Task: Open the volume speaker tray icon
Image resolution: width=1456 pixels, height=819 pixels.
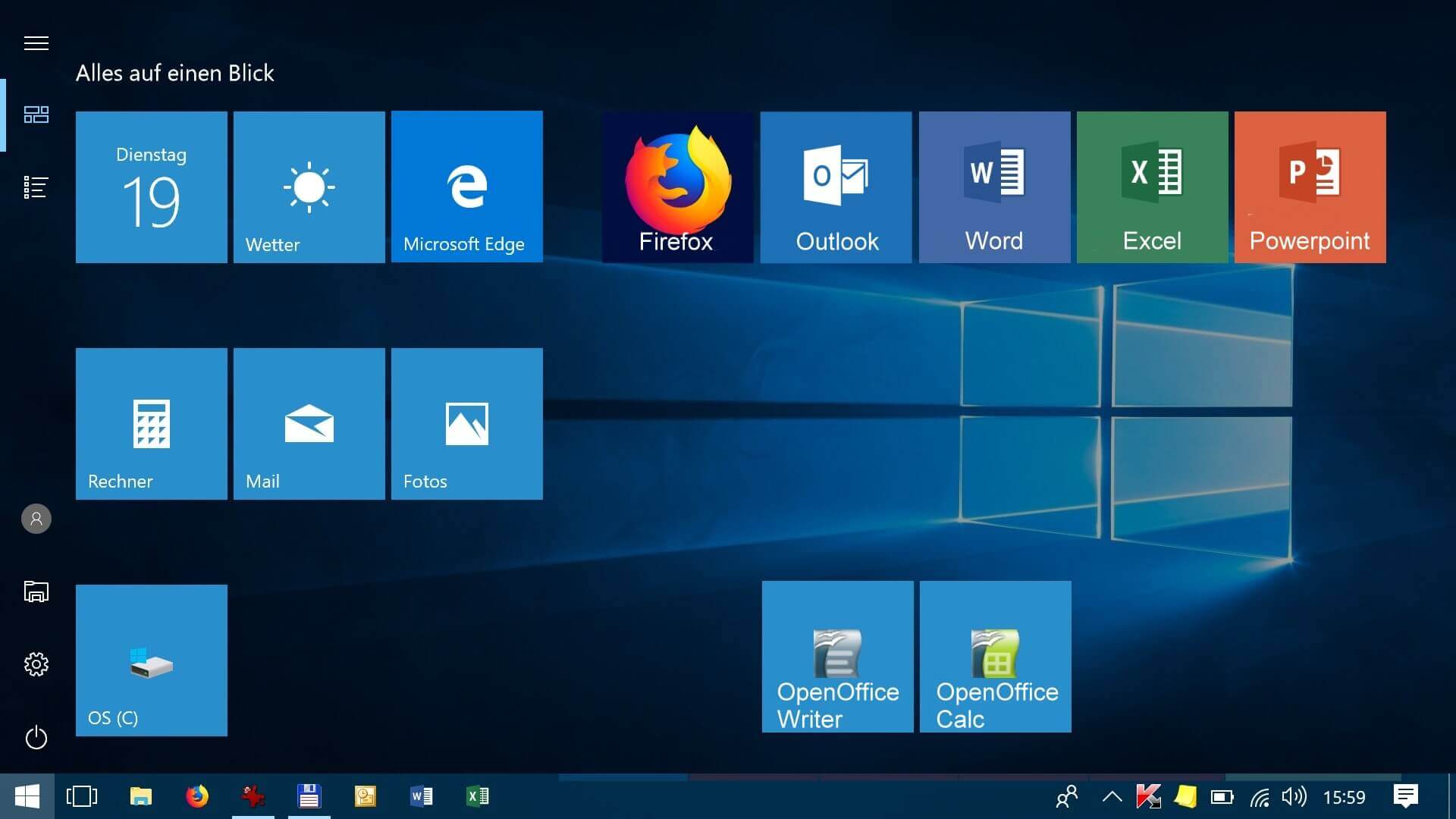Action: (1294, 796)
